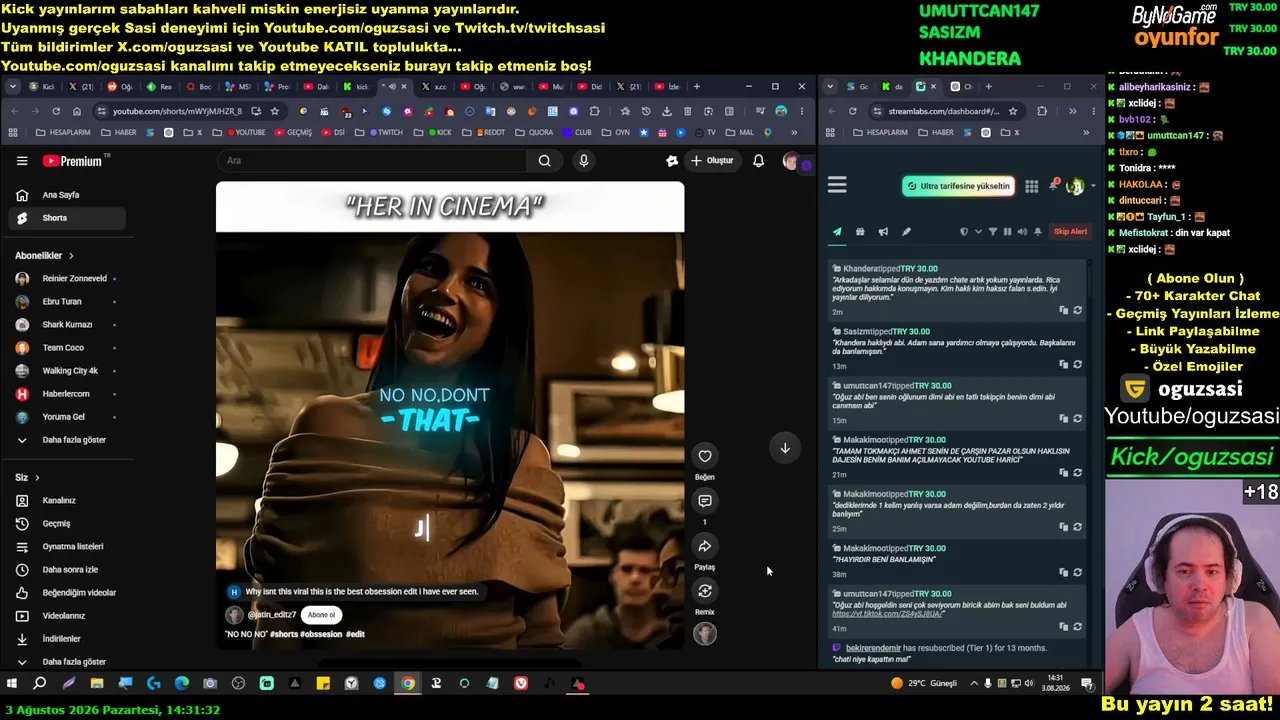
Task: Expand the Abonelikler section chevron
Action: click(x=71, y=256)
